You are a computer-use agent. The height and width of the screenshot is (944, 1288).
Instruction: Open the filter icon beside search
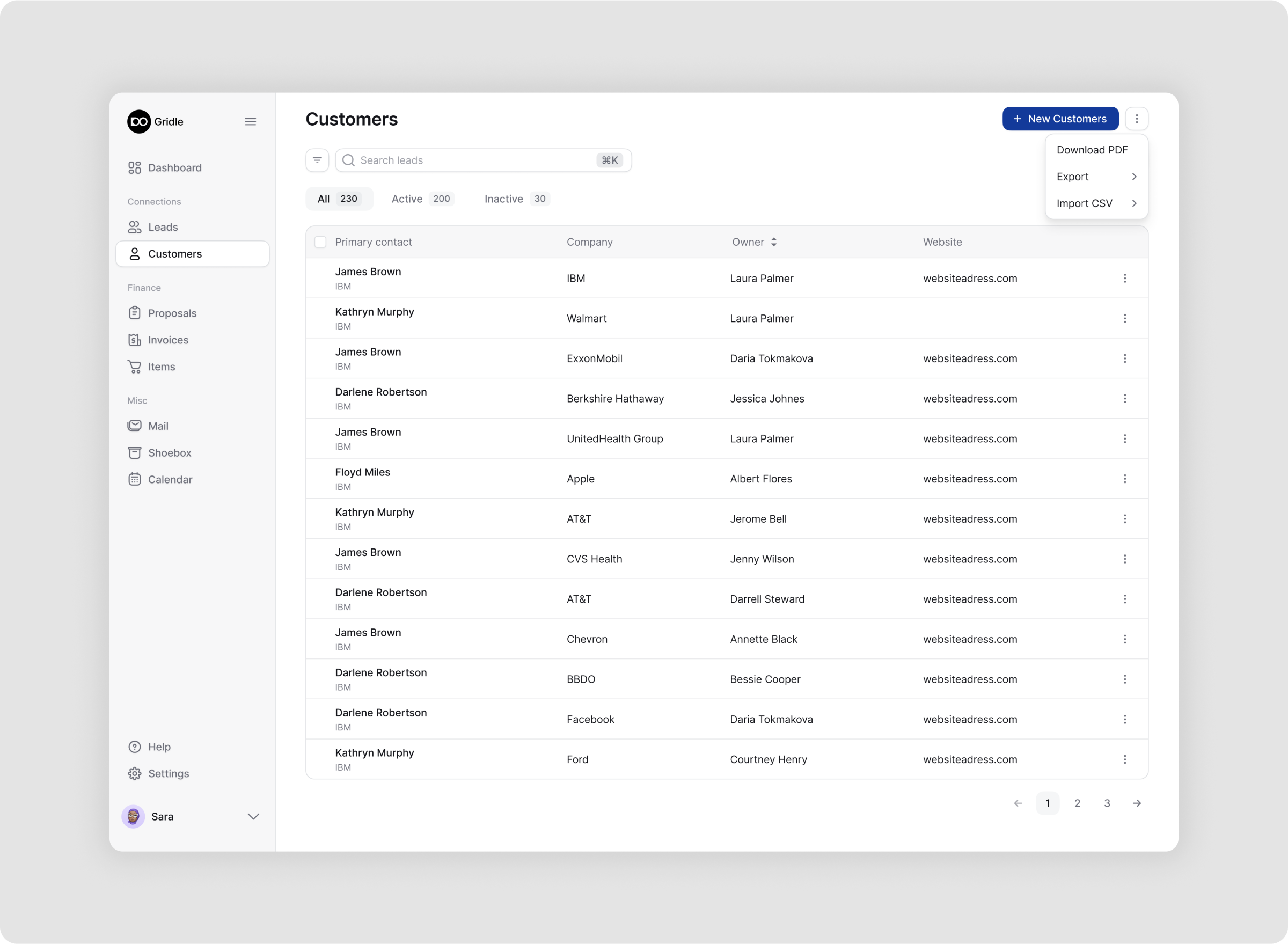(317, 160)
